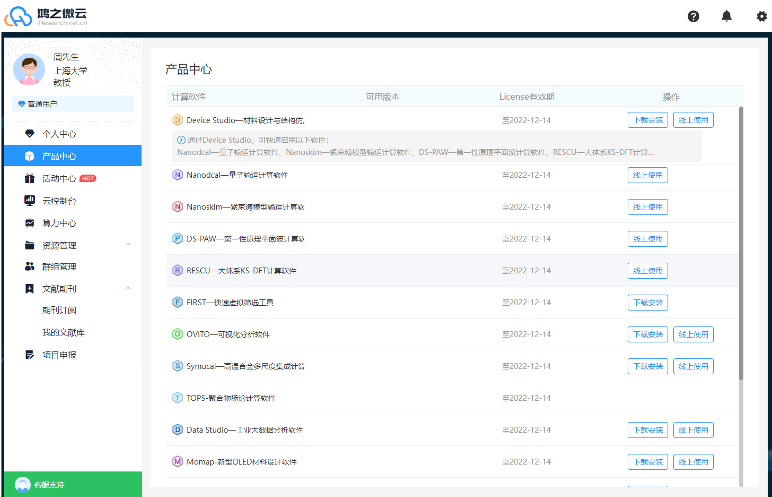This screenshot has width=772, height=497.
Task: Select 项目申报 in the sidebar
Action: [58, 354]
